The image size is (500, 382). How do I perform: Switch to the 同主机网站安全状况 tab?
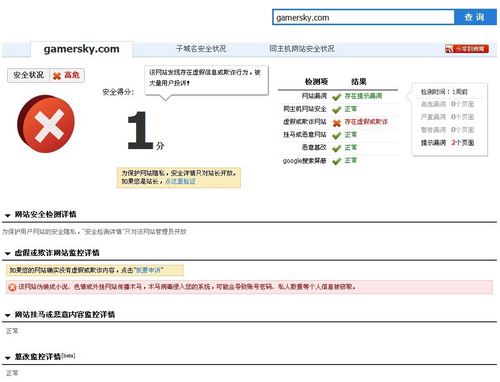[x=302, y=49]
